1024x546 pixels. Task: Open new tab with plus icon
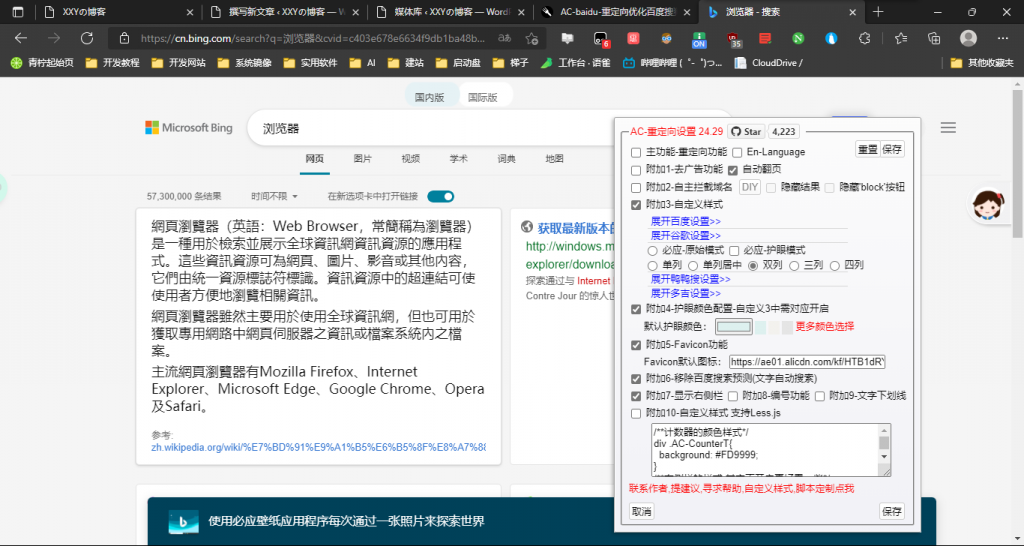tap(879, 12)
